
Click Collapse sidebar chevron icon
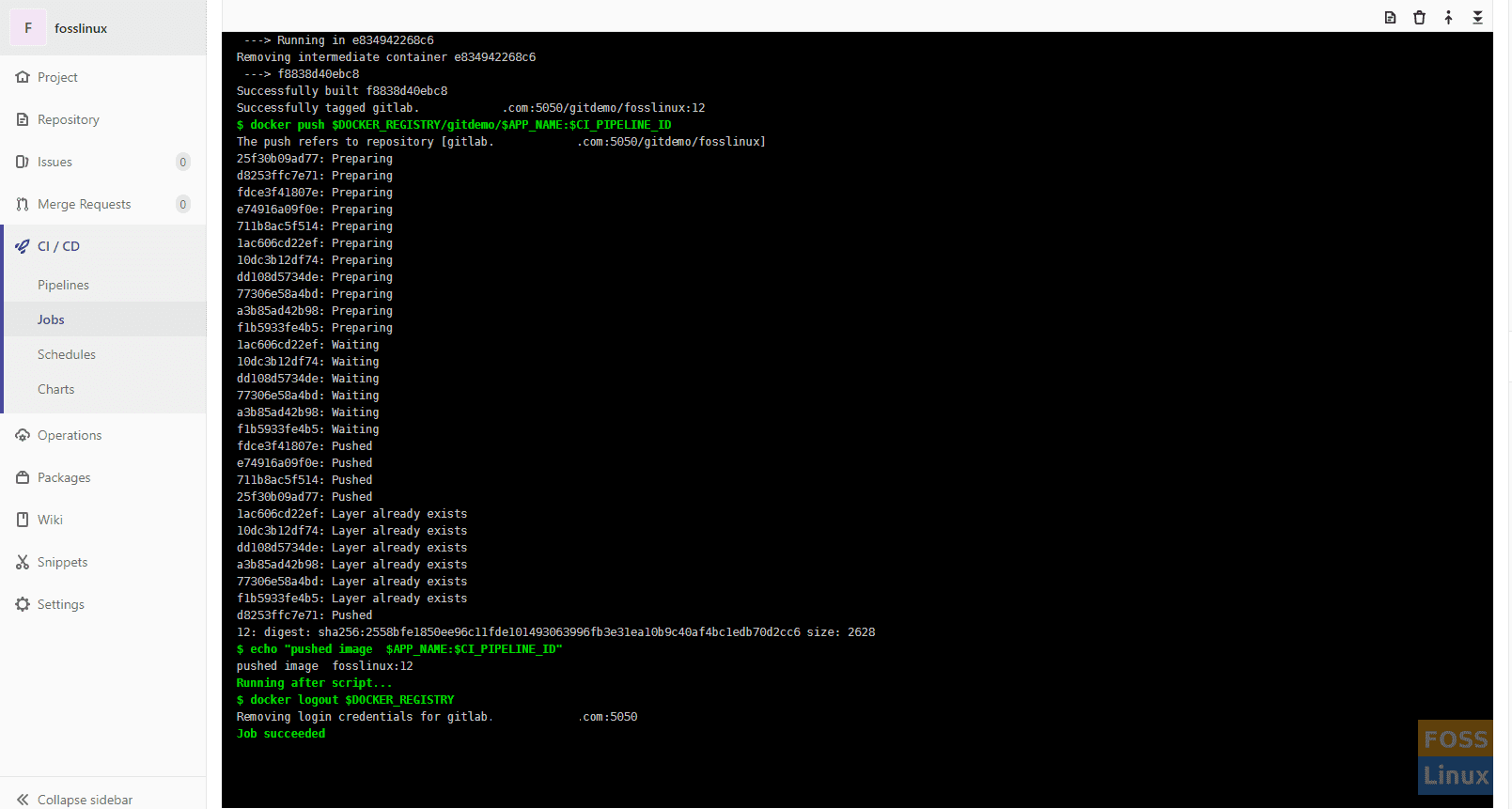pos(23,800)
